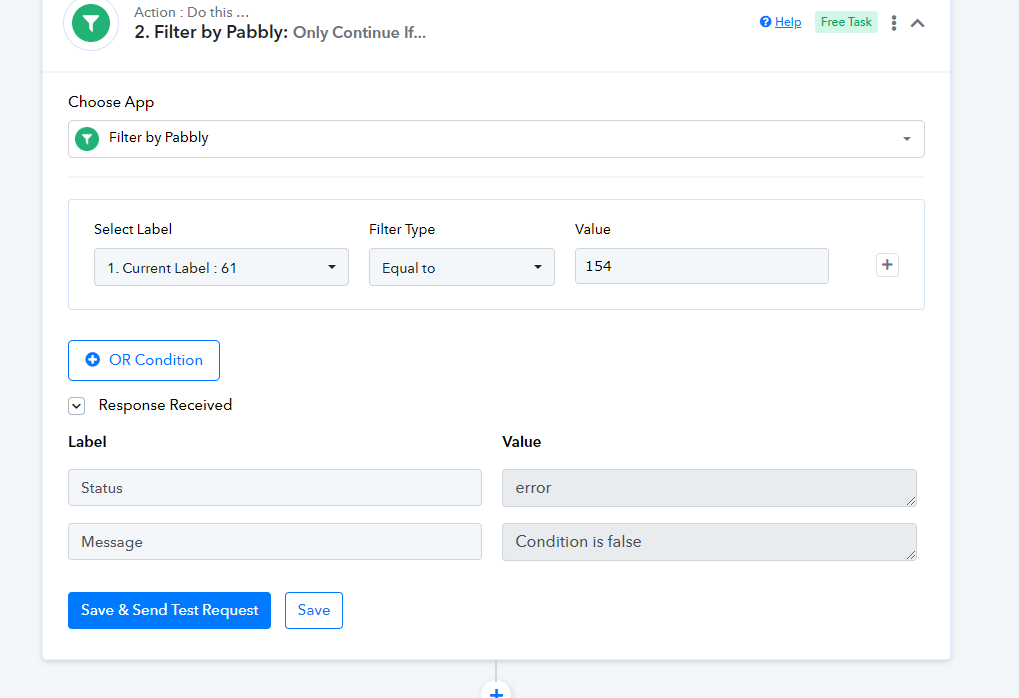The height and width of the screenshot is (698, 1019).
Task: Click the error value field
Action: pos(709,488)
